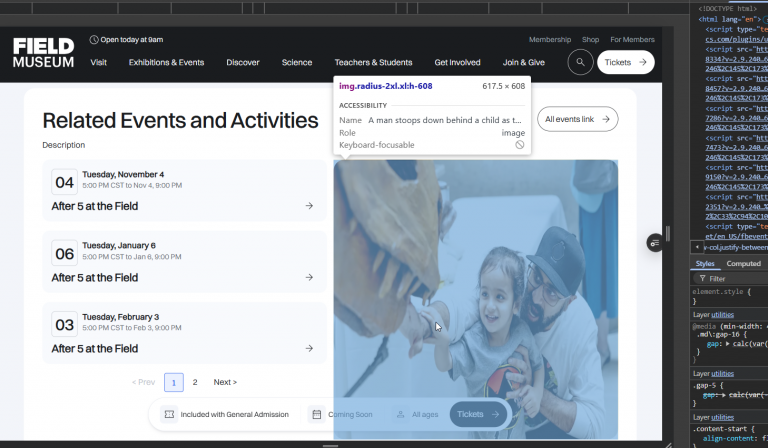This screenshot has height=448, width=768.
Task: Click the dinosaur and child event image
Action: click(476, 299)
